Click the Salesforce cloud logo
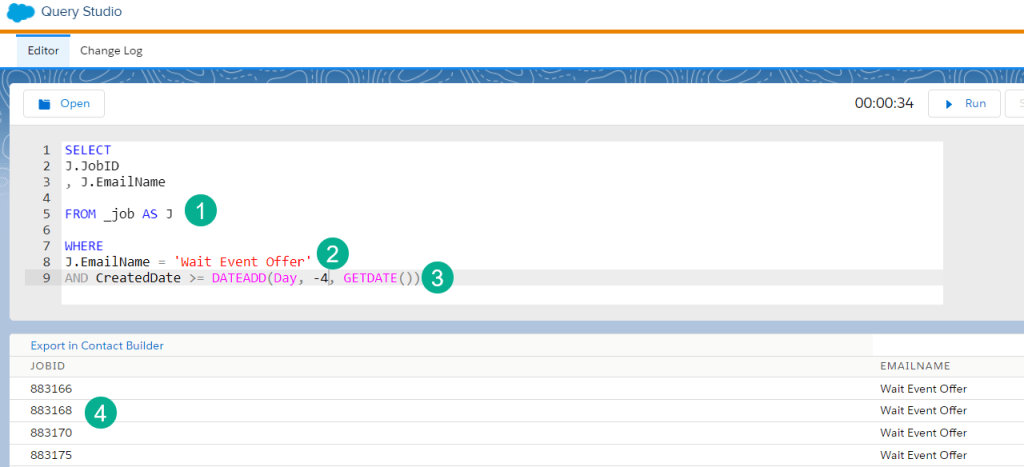Screen dimensions: 1024x467 click(x=19, y=14)
